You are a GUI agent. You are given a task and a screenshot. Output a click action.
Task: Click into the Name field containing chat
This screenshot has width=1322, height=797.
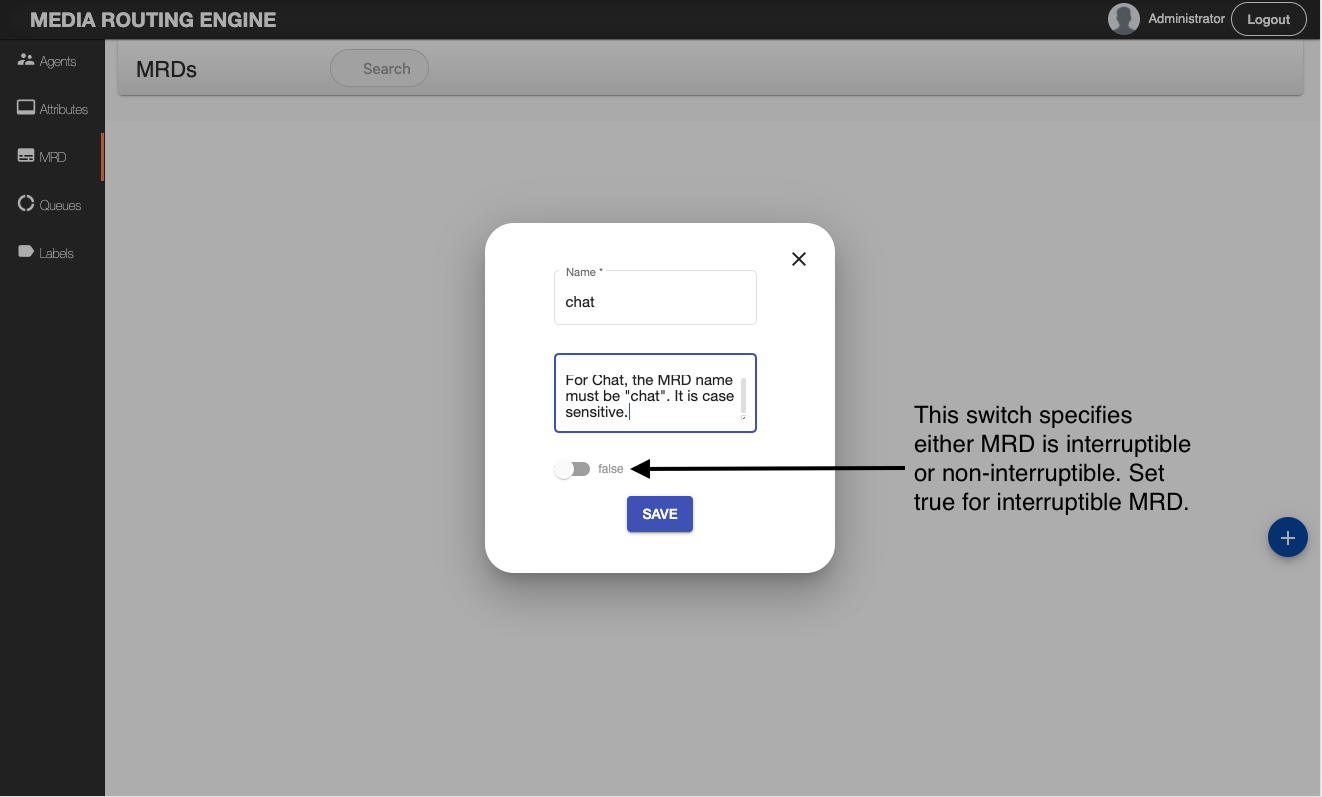click(655, 302)
